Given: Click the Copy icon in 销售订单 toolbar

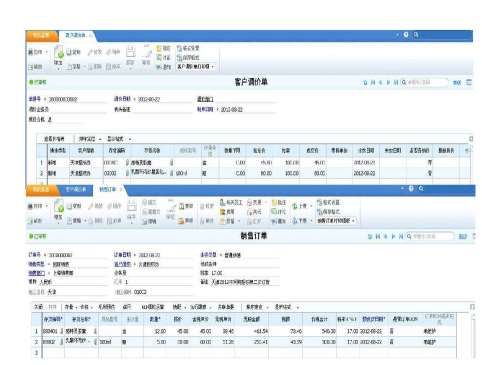Looking at the screenshot, I should pyautogui.click(x=70, y=206).
